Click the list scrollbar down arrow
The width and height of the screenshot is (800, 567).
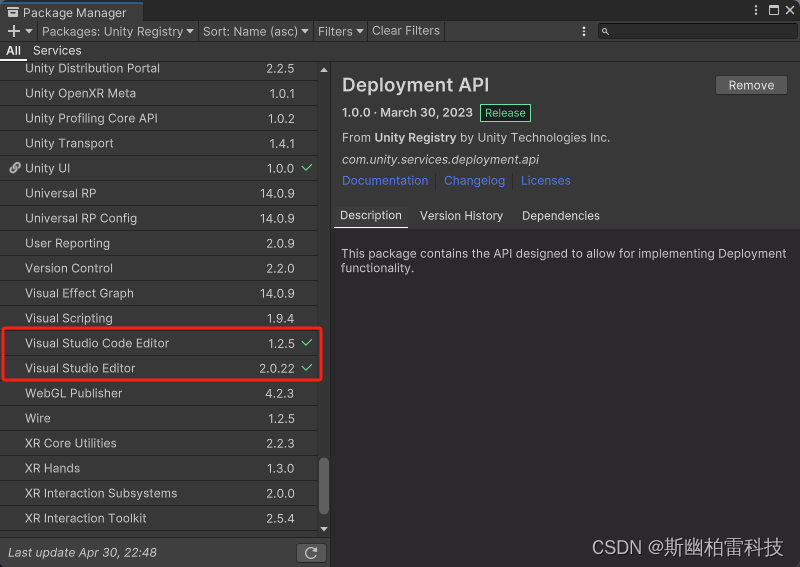click(x=324, y=529)
